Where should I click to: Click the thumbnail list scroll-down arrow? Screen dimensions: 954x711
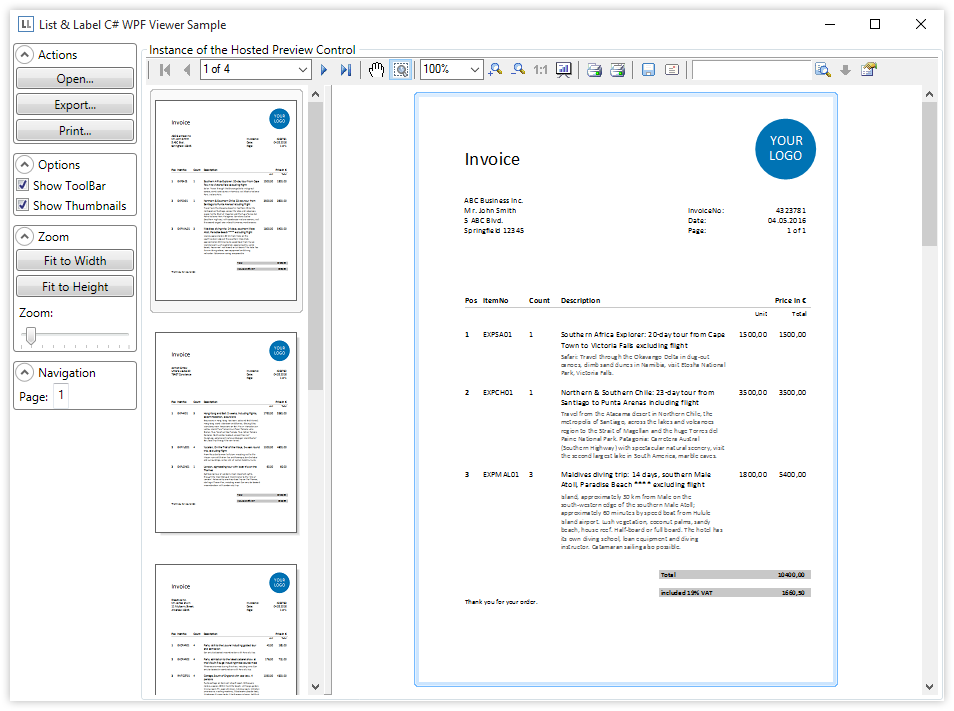pos(315,687)
